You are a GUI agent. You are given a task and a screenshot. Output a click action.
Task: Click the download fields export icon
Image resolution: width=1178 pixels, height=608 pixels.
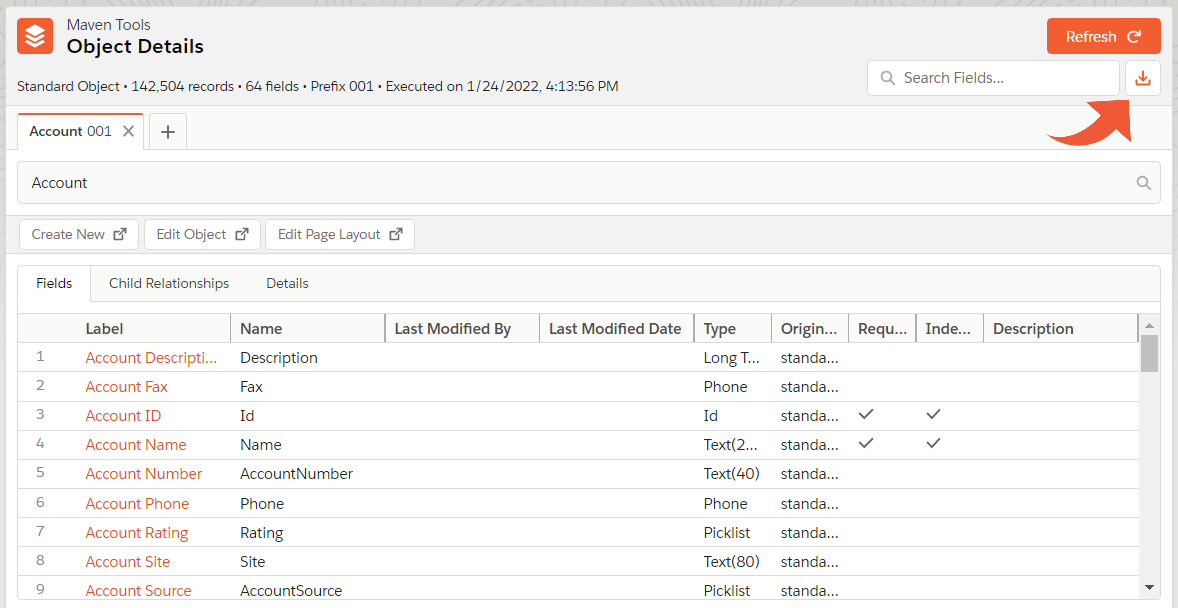click(1143, 78)
